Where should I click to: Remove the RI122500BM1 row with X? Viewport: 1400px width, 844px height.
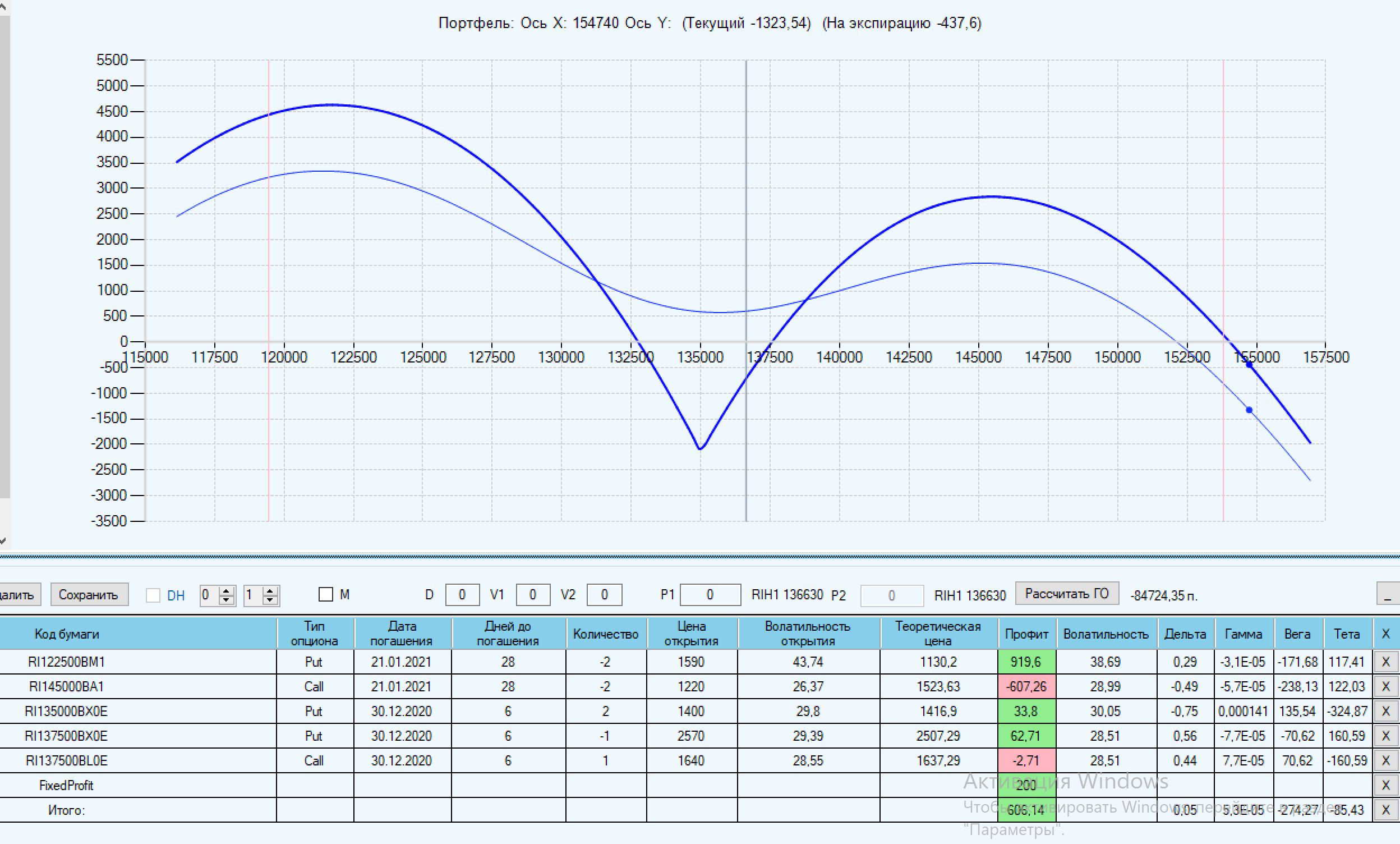1385,662
